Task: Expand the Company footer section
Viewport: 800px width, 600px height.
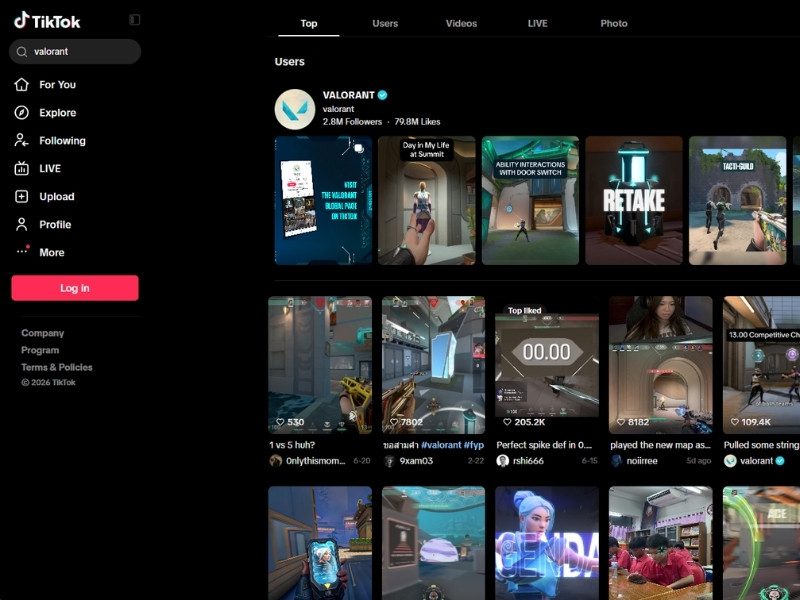Action: (42, 333)
